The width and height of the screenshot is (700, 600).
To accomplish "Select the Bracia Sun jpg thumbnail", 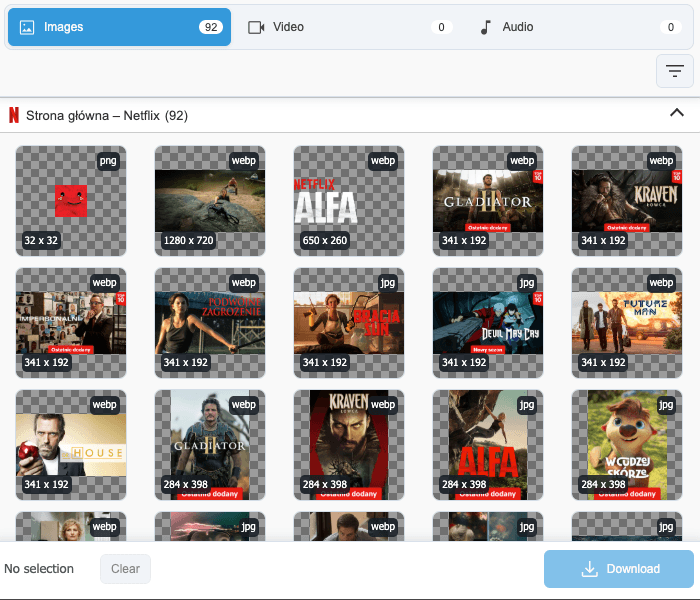I will (x=349, y=323).
